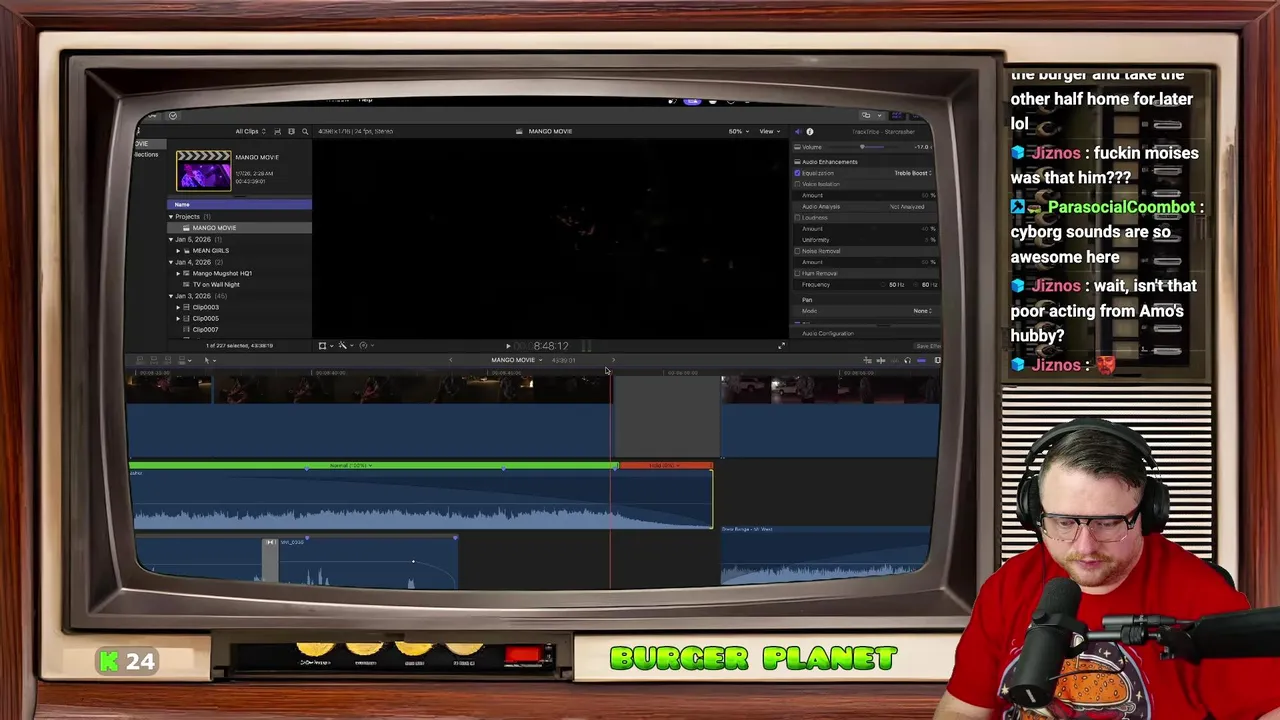Toggle the clip appearance icon in browser
The image size is (1280, 720).
(x=278, y=131)
